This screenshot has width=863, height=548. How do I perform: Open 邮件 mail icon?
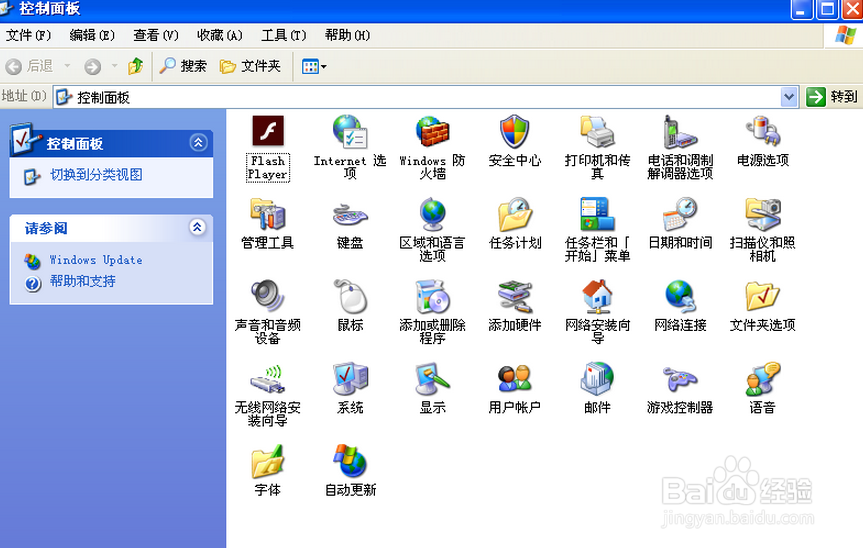pyautogui.click(x=598, y=379)
